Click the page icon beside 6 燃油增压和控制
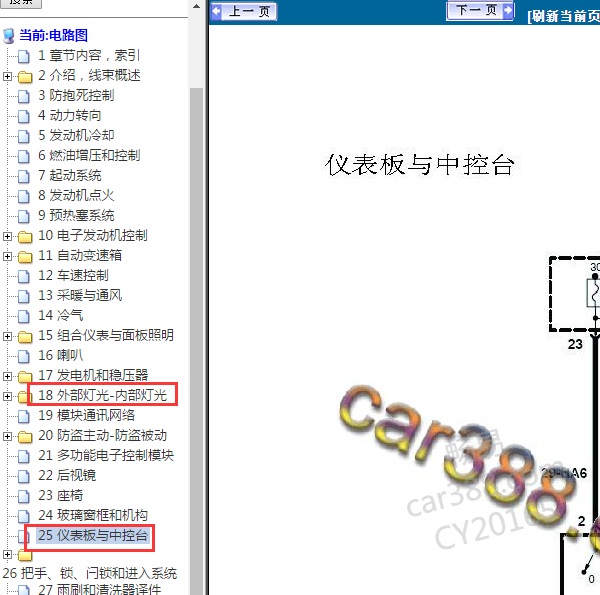 tap(24, 156)
